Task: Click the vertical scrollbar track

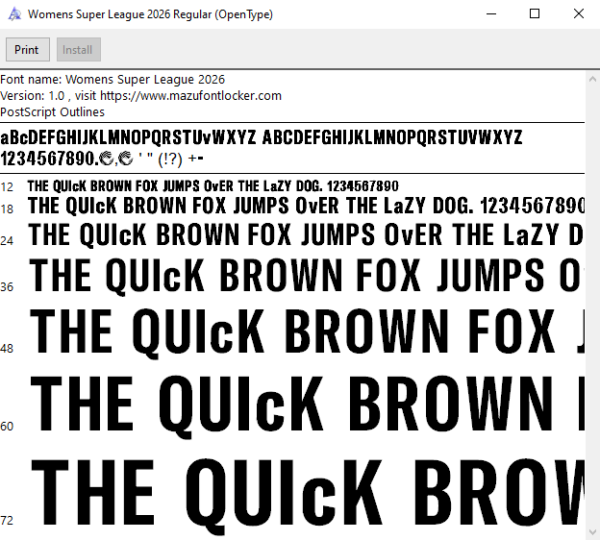Action: pos(592,305)
